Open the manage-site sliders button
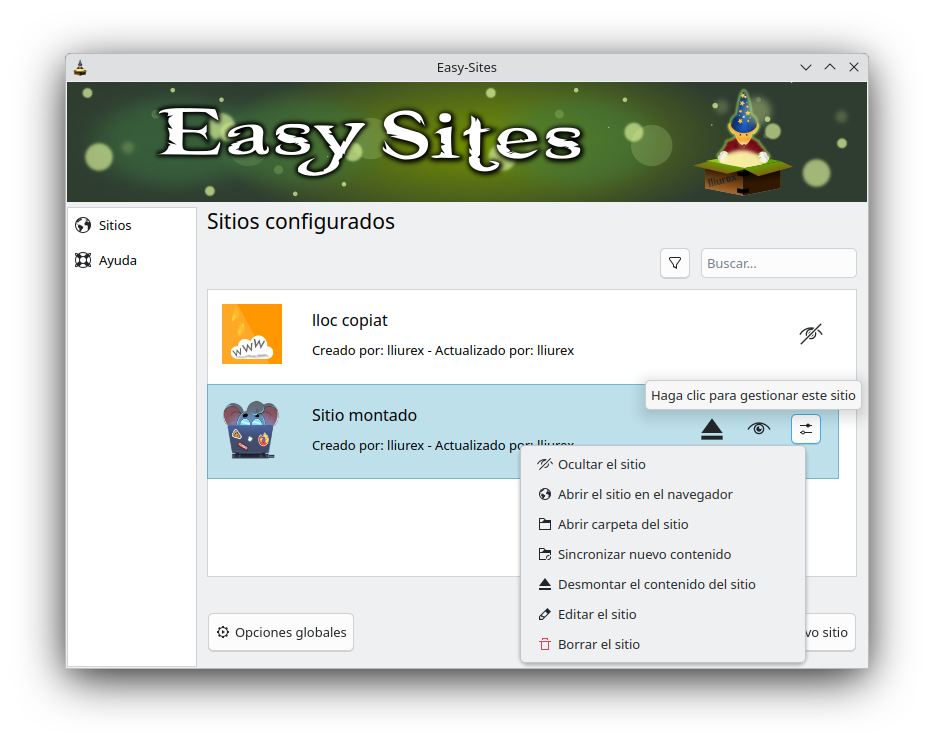 click(x=805, y=429)
